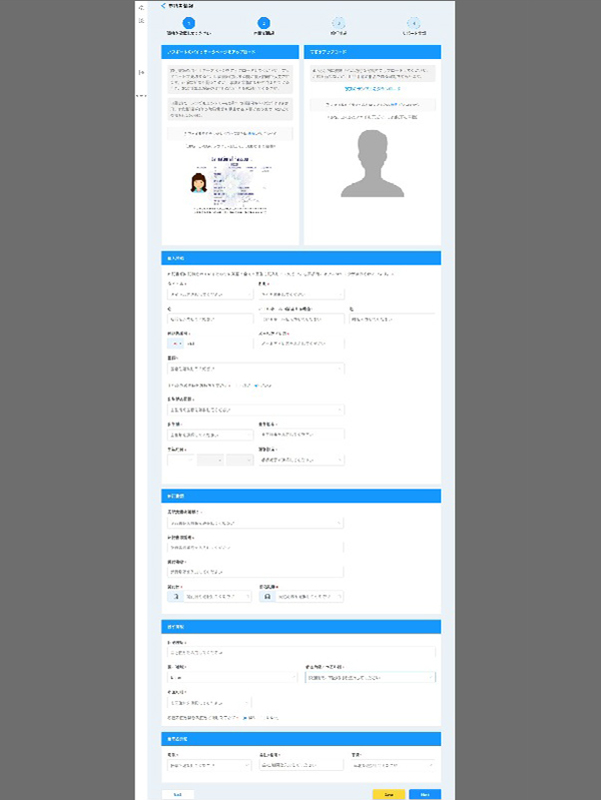Select the step 3 circle in the progress stepper

pos(338,23)
